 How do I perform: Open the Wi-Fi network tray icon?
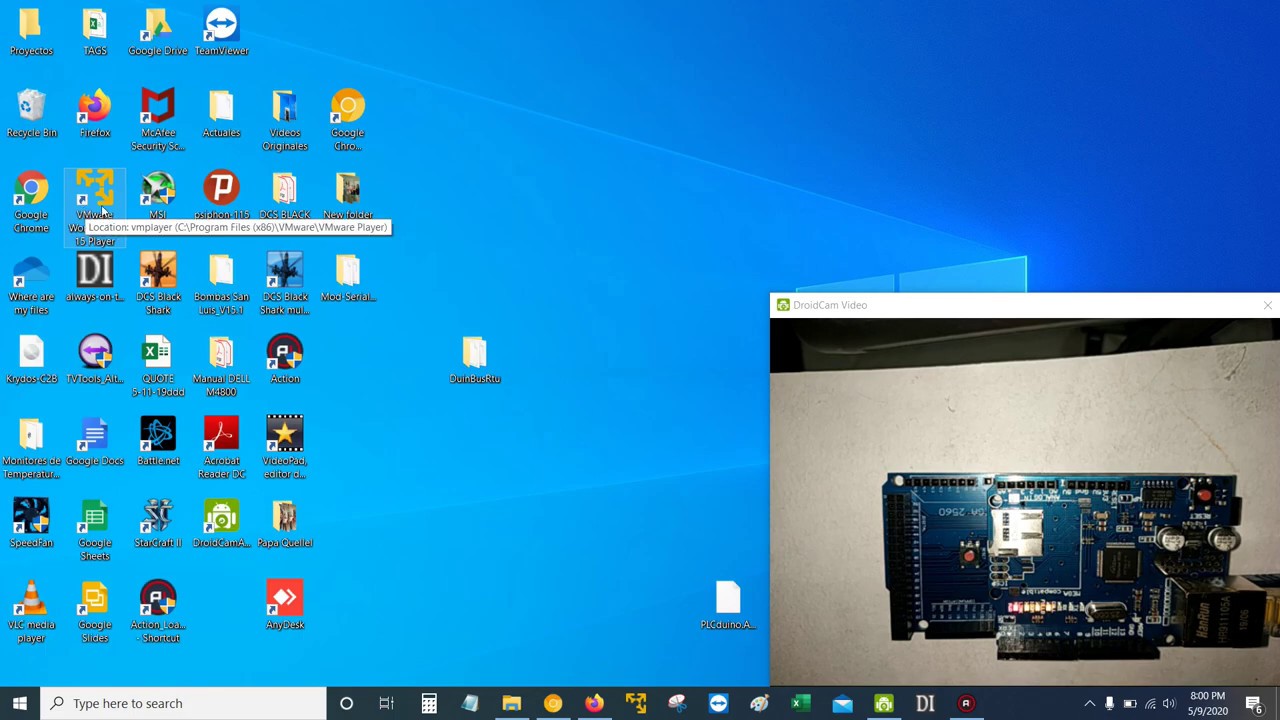[1150, 703]
